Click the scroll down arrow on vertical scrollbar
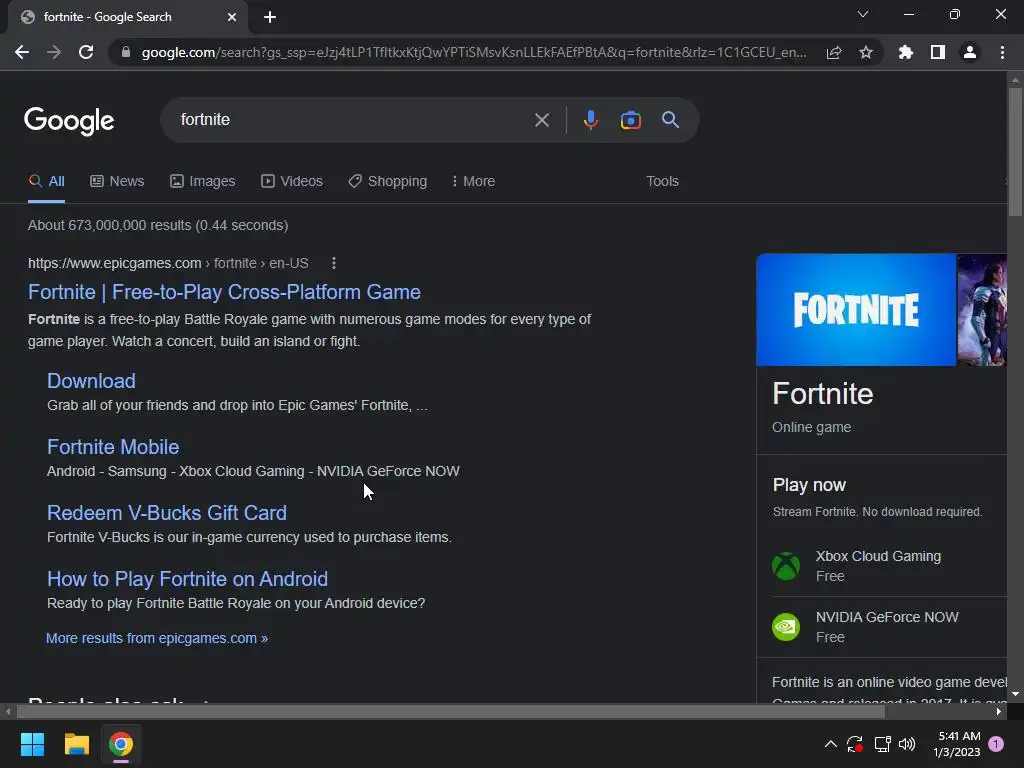1024x768 pixels. [x=1015, y=694]
